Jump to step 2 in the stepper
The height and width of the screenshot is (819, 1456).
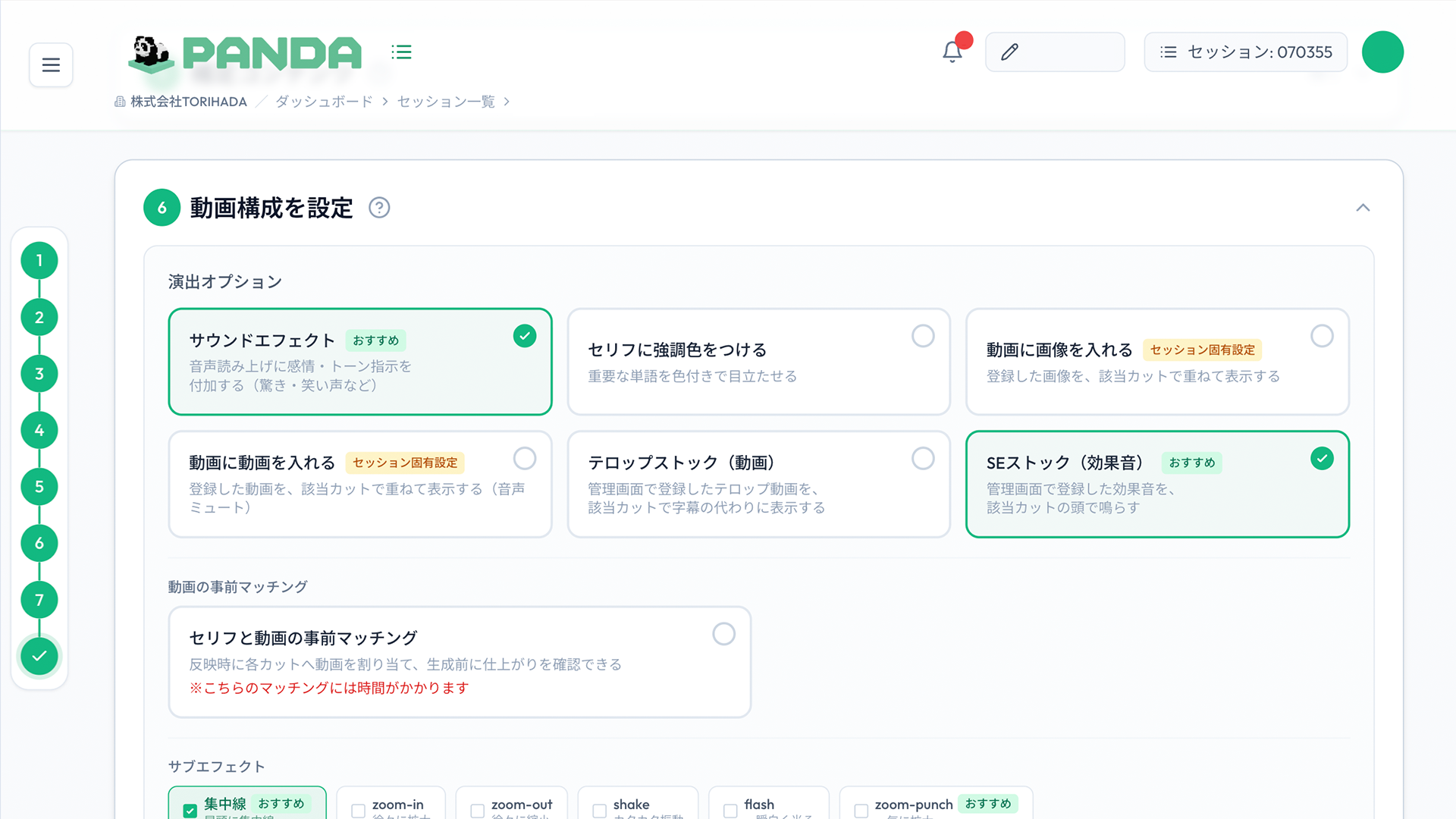click(39, 317)
